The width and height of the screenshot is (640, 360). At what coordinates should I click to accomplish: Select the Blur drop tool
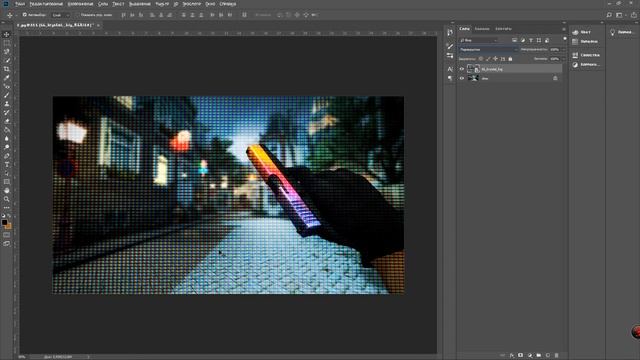click(7, 138)
